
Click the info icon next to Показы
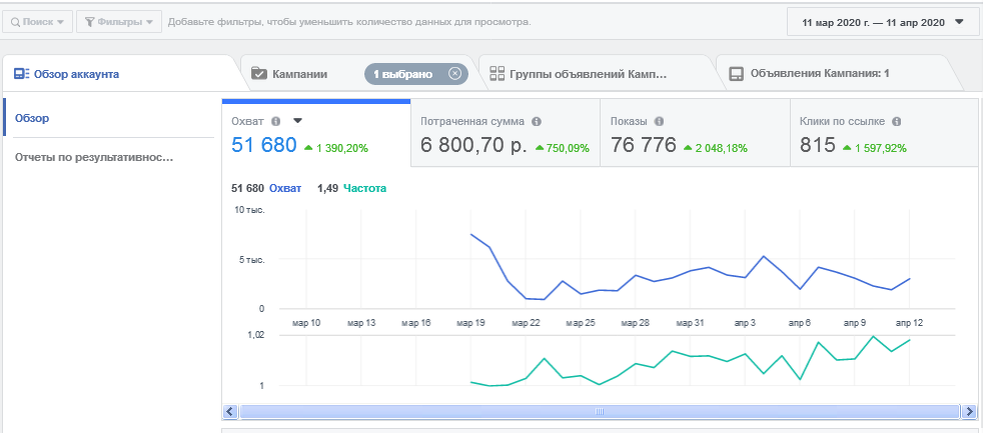tap(659, 122)
